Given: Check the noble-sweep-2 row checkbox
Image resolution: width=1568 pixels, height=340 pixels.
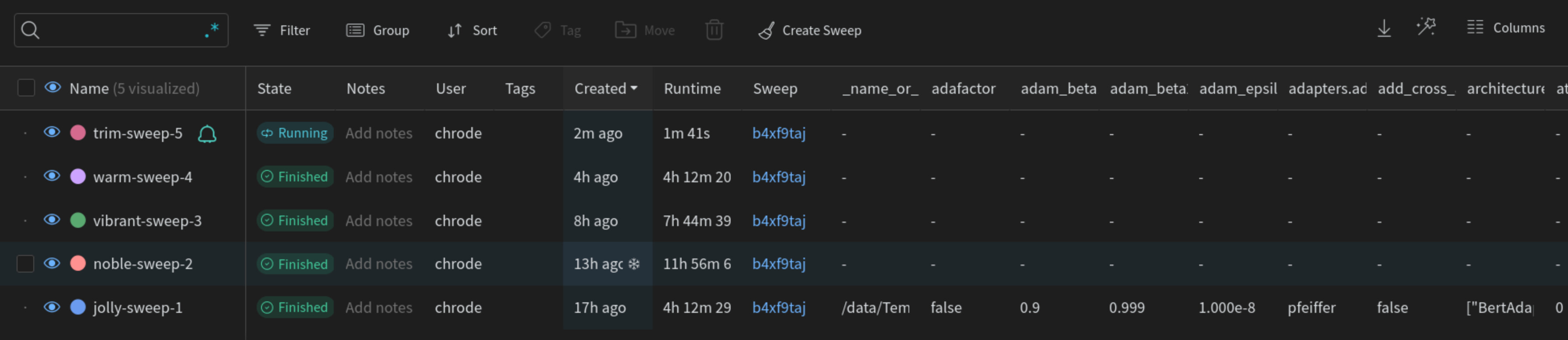Looking at the screenshot, I should (x=25, y=264).
